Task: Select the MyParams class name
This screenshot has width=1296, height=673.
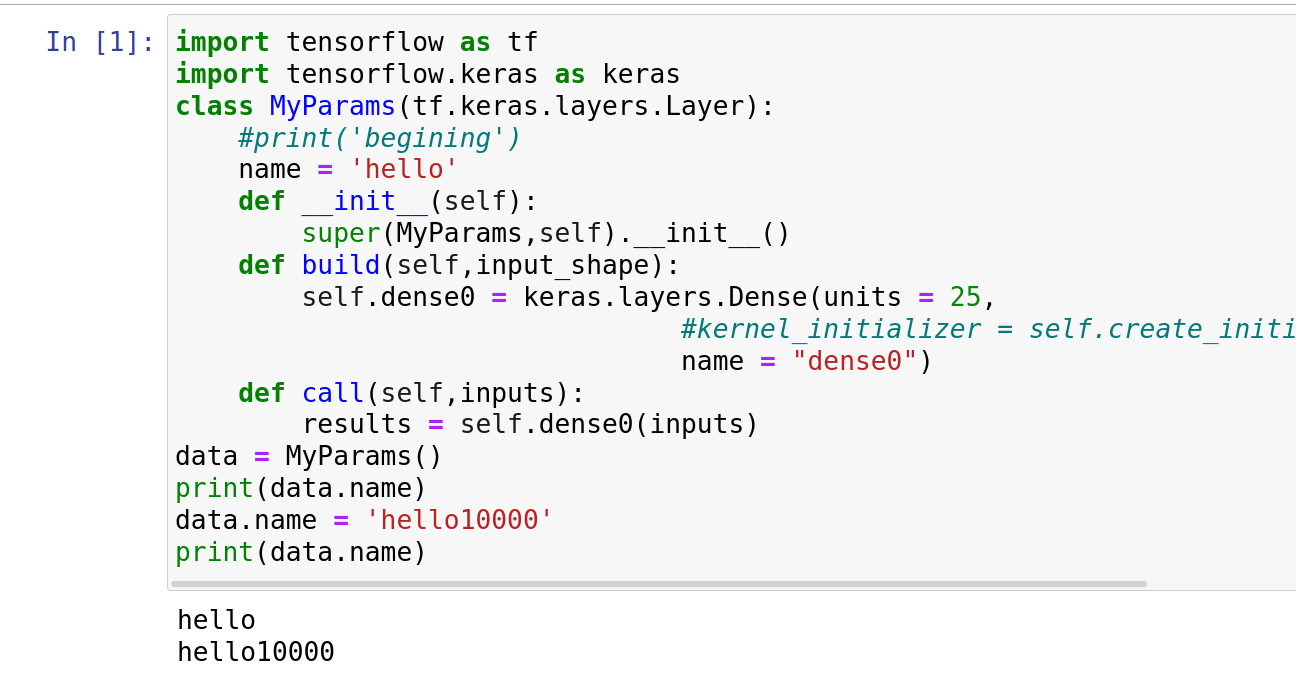Action: coord(331,105)
